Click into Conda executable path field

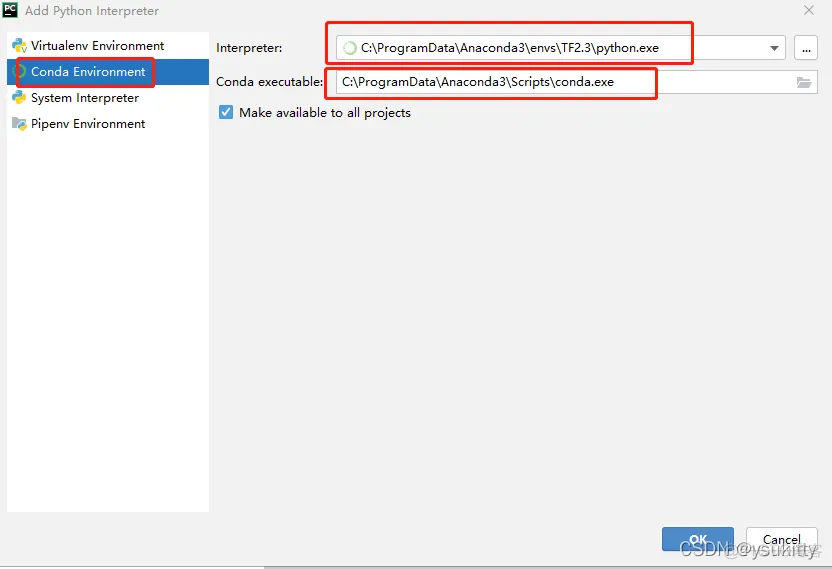click(x=560, y=82)
